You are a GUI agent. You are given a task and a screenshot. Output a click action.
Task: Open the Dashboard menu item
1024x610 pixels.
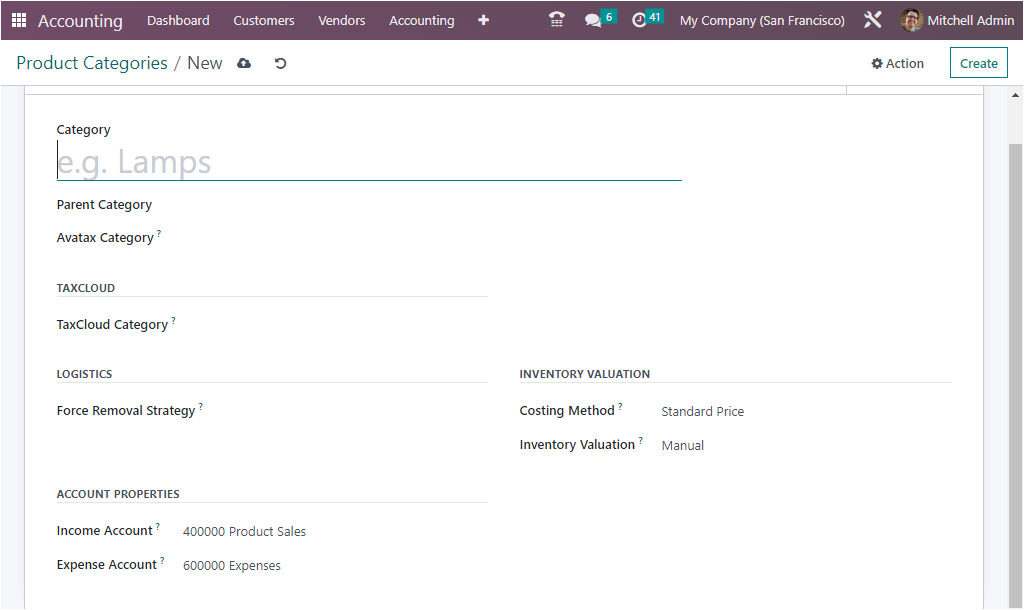tap(178, 20)
